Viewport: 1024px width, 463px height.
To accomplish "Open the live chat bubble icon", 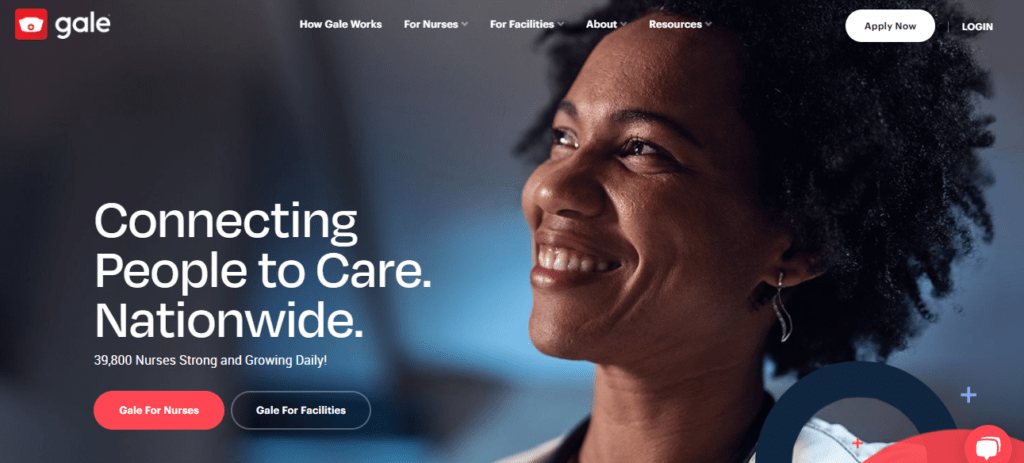I will (987, 447).
